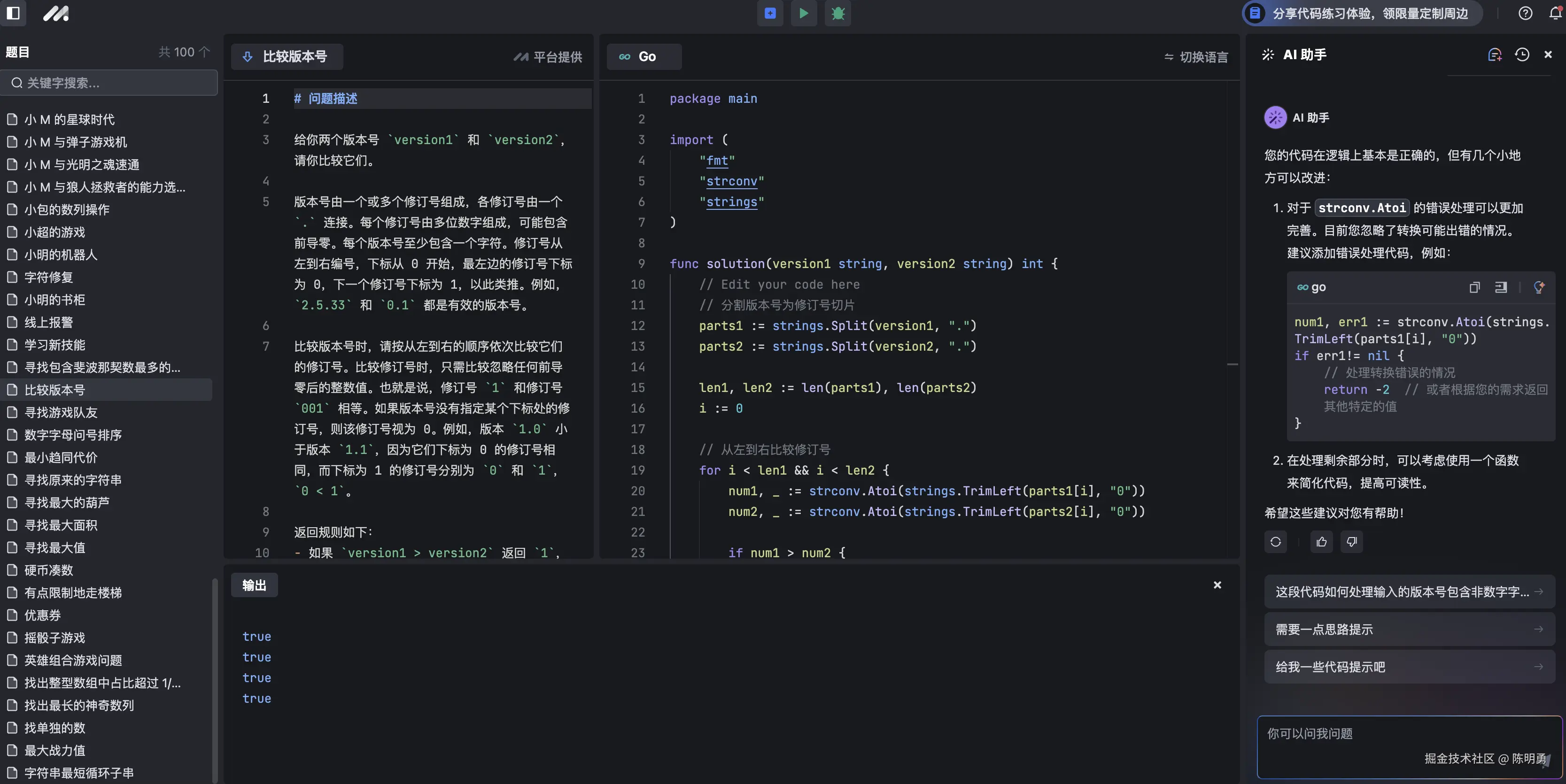Image resolution: width=1566 pixels, height=784 pixels.
Task: Open the help question mark icon
Action: [x=1525, y=13]
